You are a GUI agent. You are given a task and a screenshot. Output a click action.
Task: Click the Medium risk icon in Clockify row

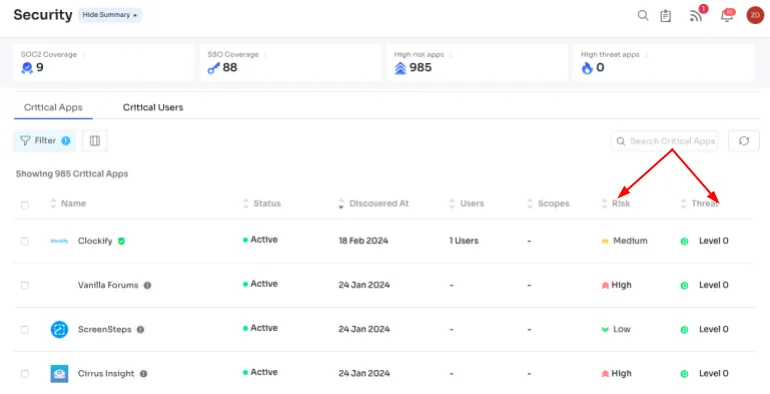(605, 241)
